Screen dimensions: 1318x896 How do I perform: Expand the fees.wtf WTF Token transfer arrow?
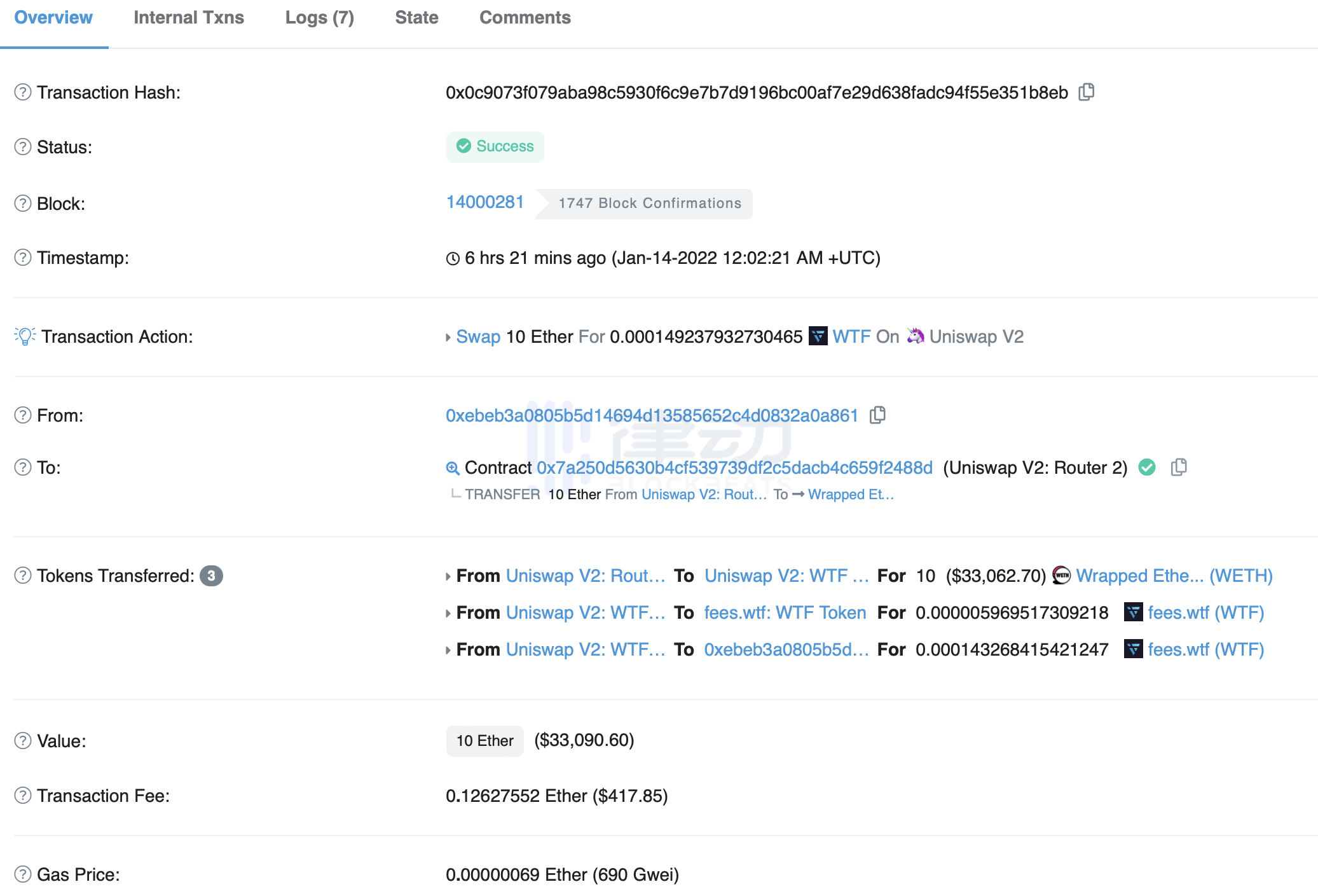coord(448,613)
